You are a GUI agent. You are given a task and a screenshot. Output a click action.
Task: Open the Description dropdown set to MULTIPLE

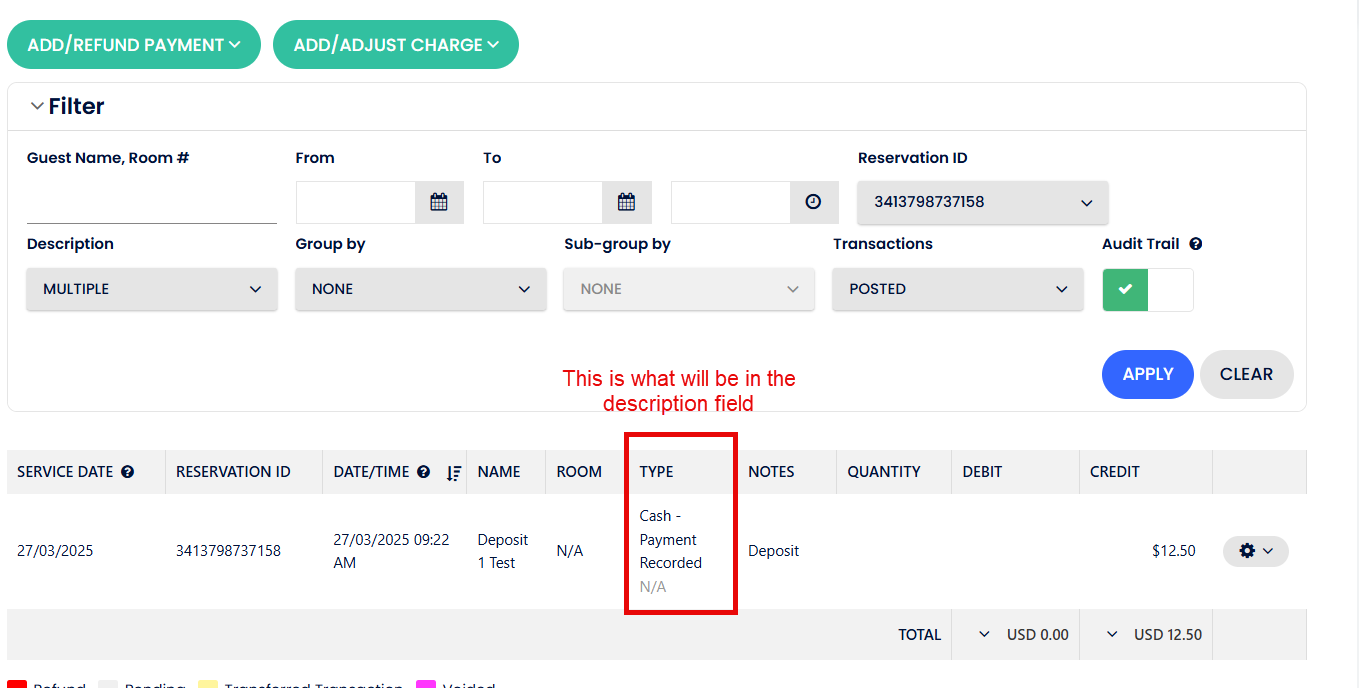pyautogui.click(x=152, y=289)
